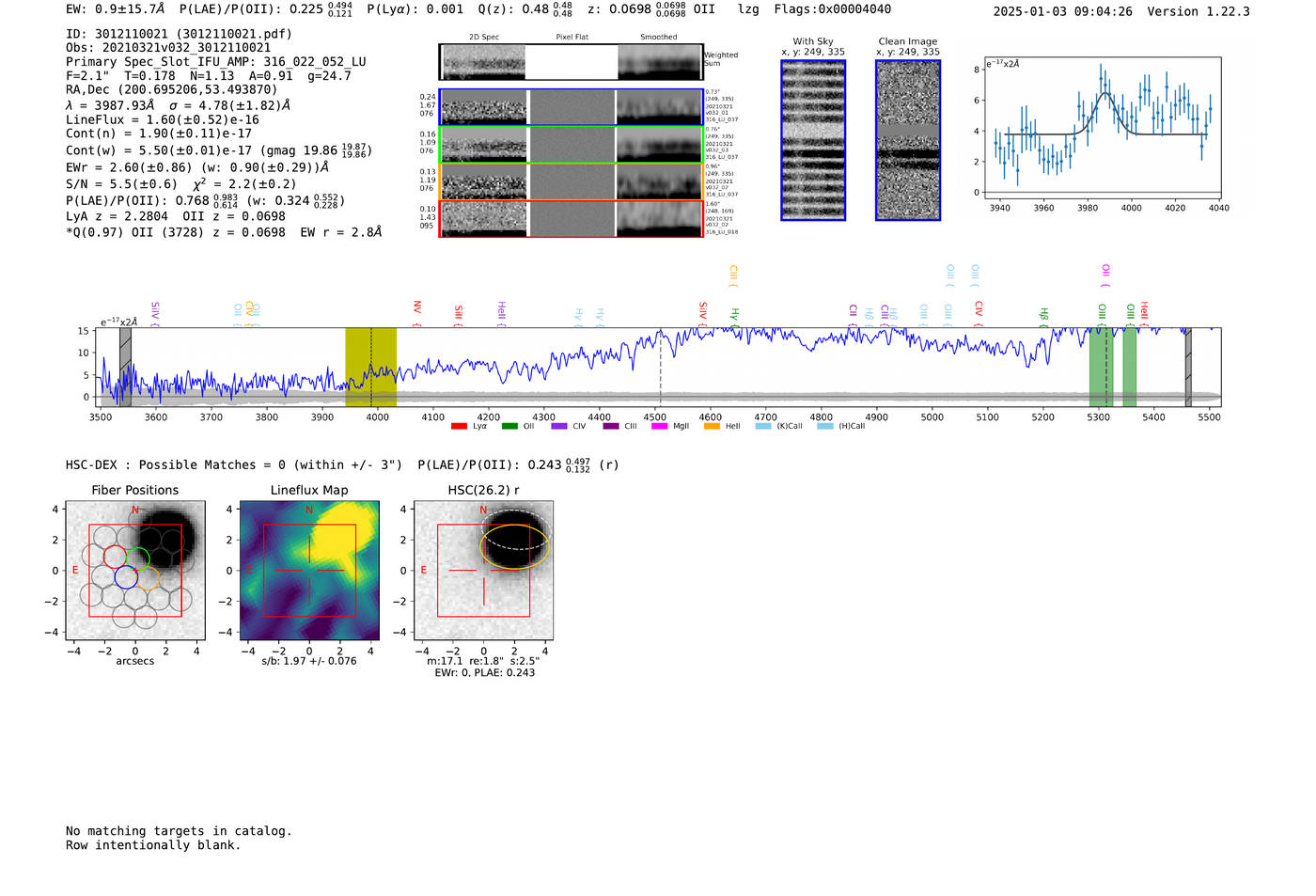Click the HeII orange legend swatch
The image size is (1316, 896).
(x=712, y=427)
